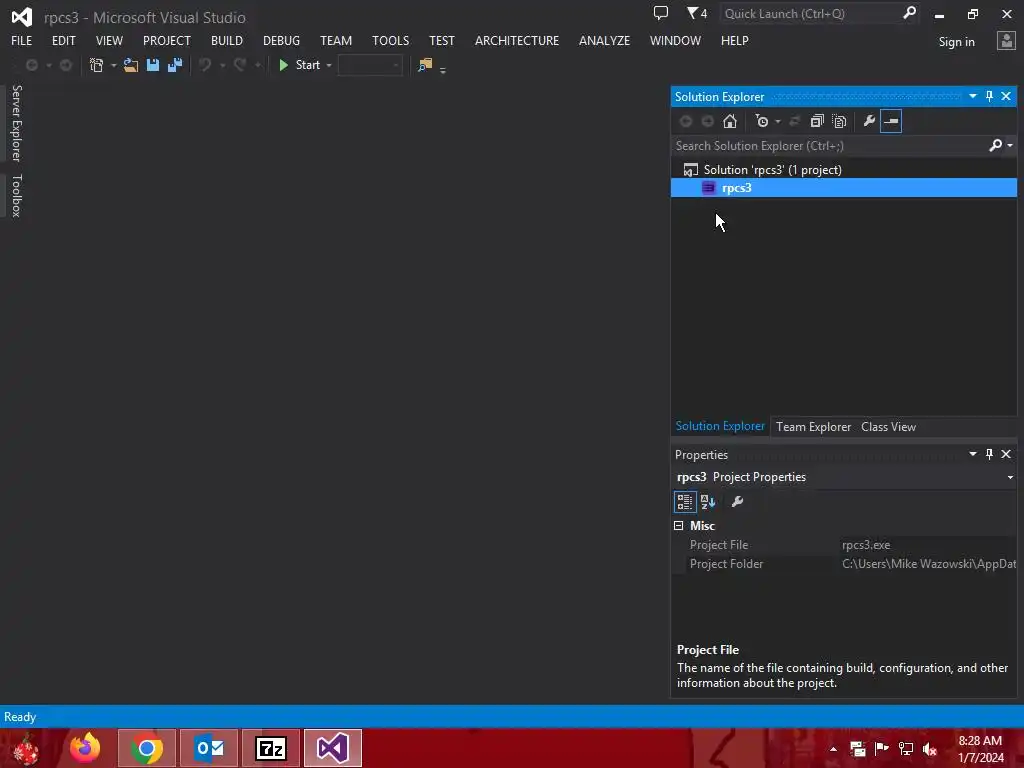The image size is (1024, 768).
Task: Toggle Preview Selected Items button
Action: [x=891, y=121]
